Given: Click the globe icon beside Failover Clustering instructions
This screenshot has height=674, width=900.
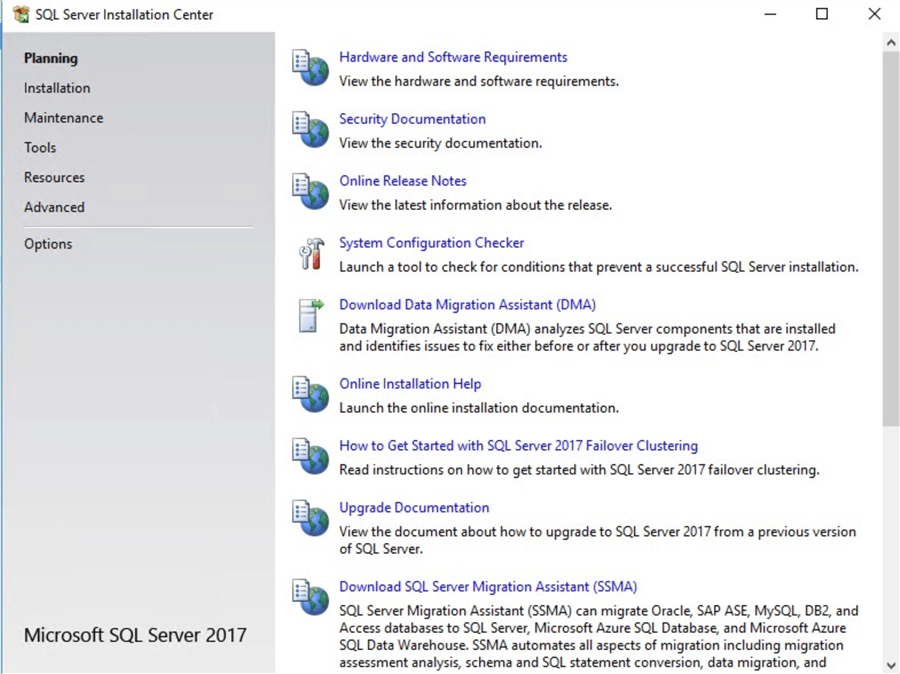Looking at the screenshot, I should coord(309,456).
